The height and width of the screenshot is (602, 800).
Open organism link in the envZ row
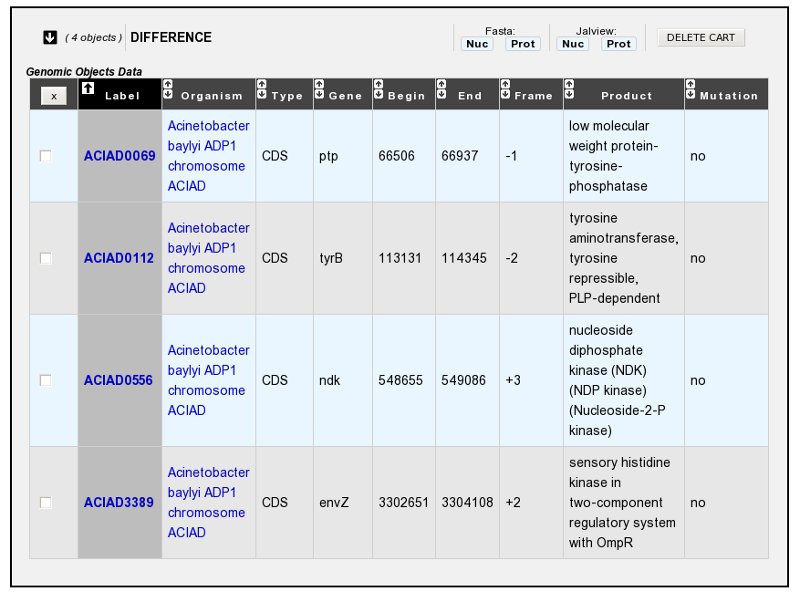point(208,503)
